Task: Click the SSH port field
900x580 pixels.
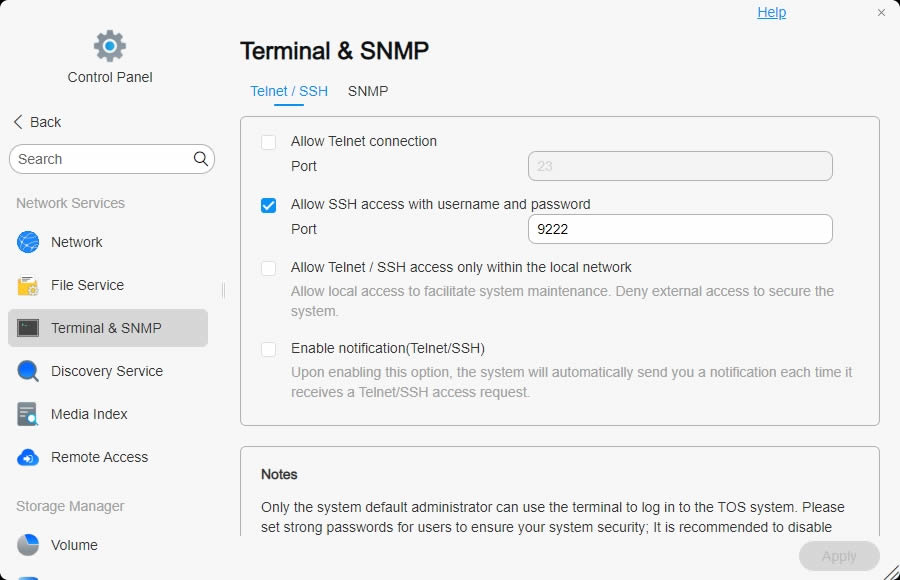Action: click(x=680, y=229)
